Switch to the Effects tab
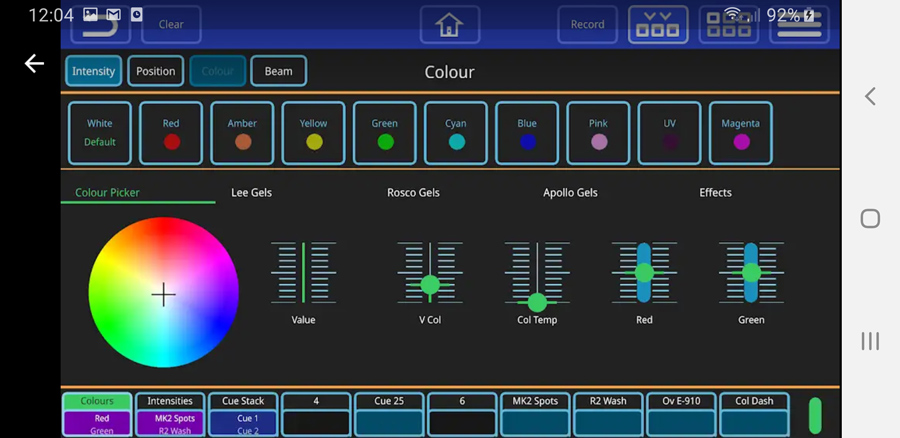Image resolution: width=900 pixels, height=438 pixels. point(715,192)
